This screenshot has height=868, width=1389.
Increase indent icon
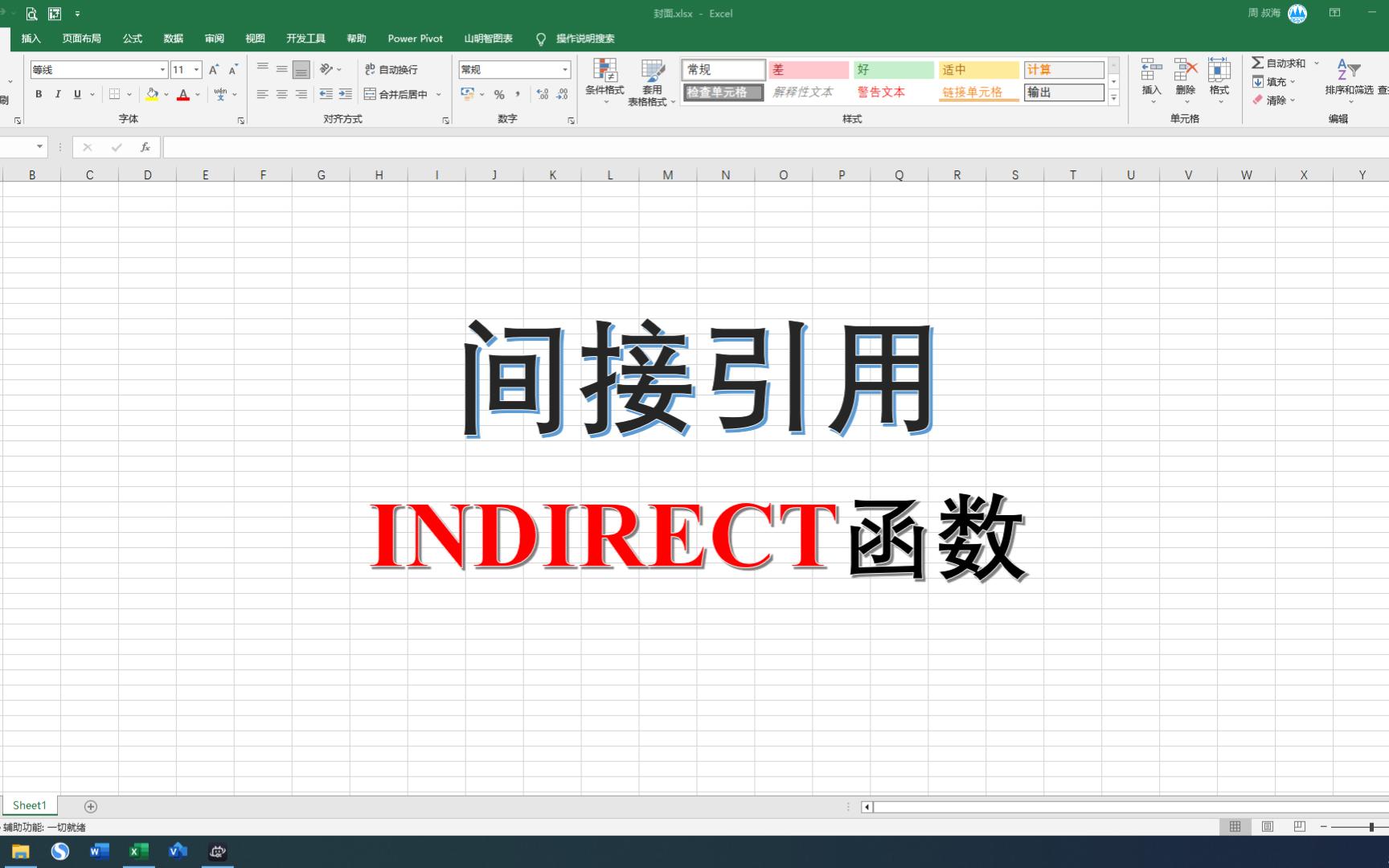coord(345,94)
